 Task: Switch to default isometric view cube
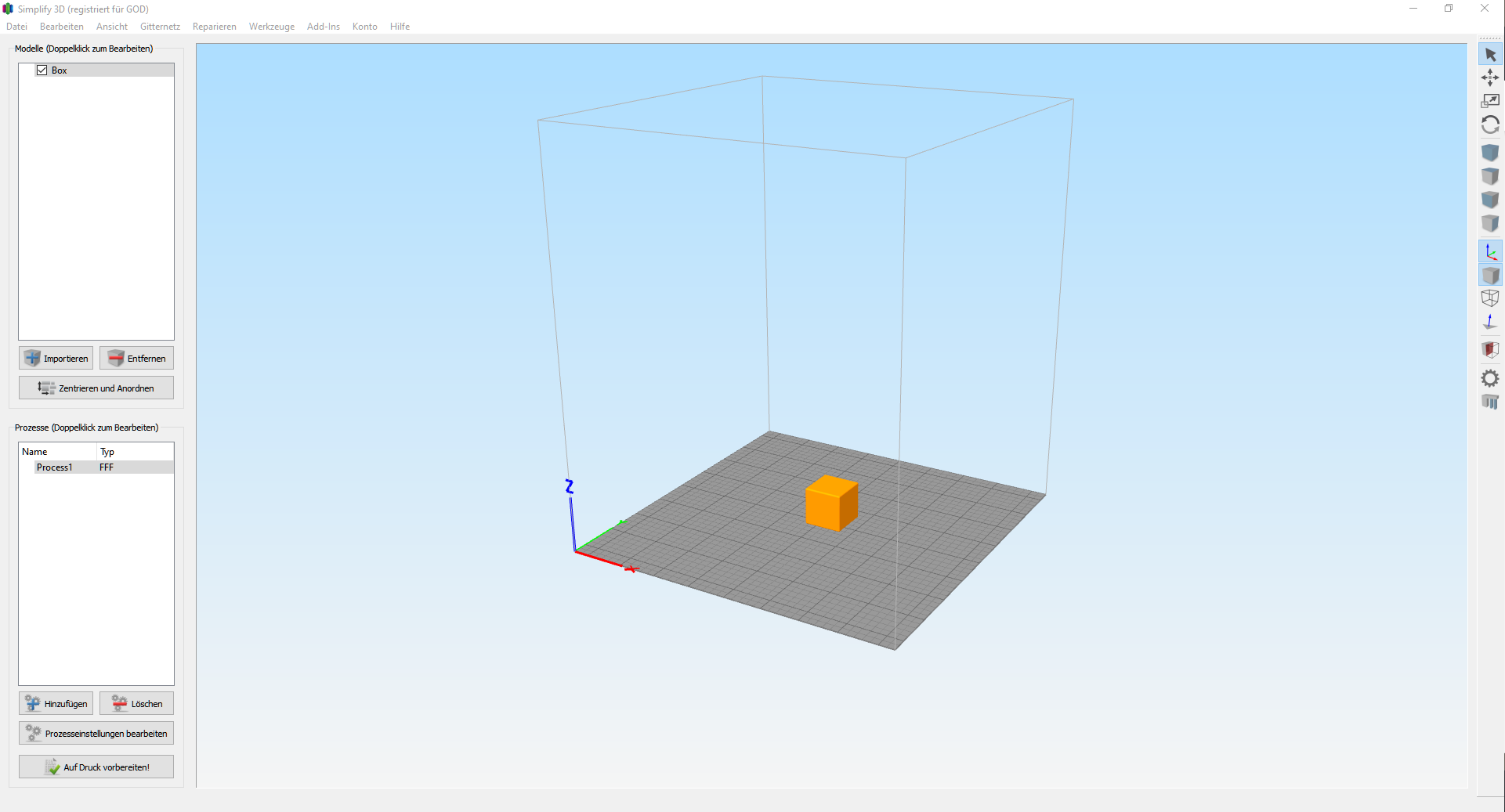pos(1490,152)
